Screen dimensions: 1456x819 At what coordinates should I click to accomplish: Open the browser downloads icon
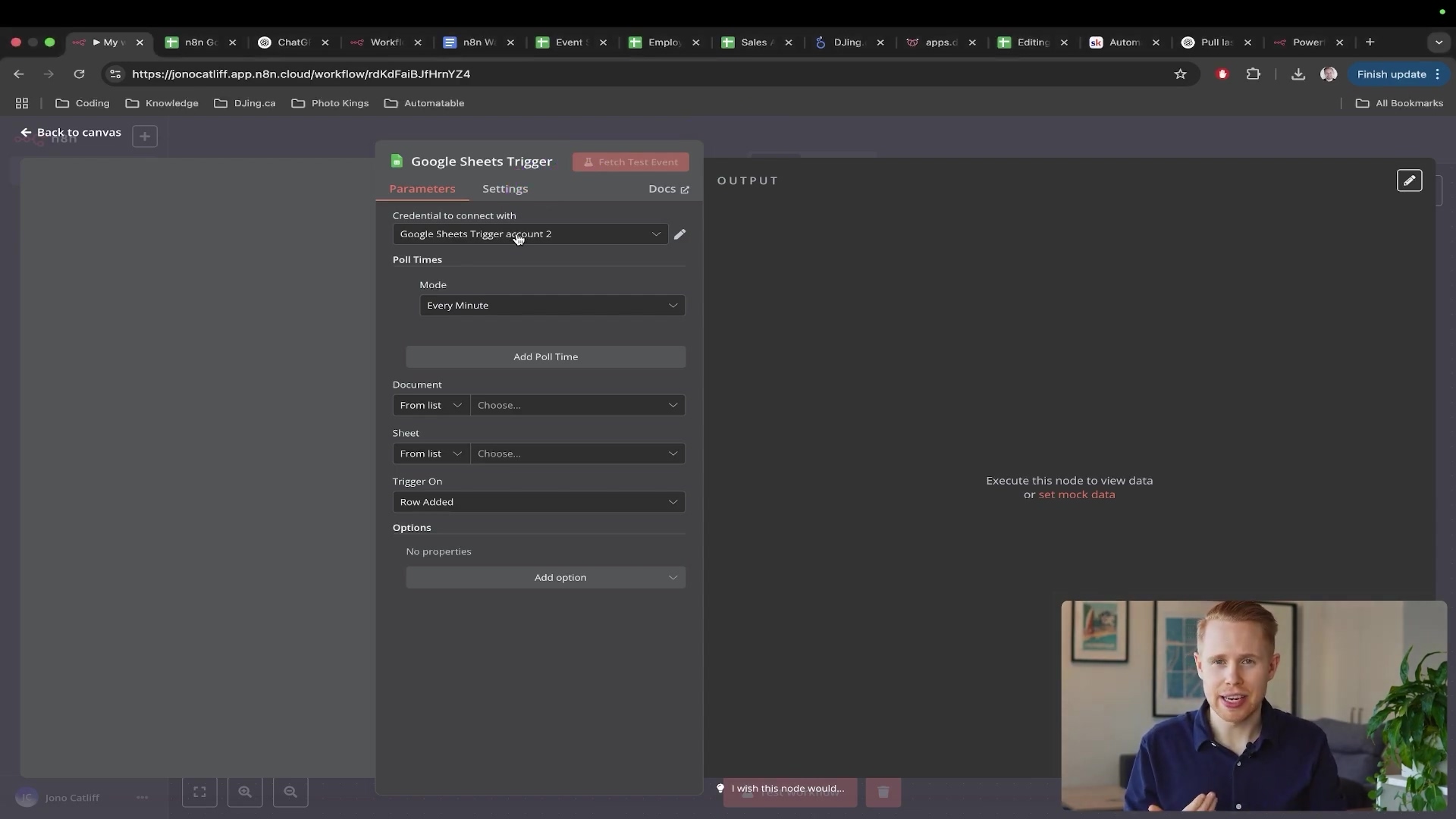pyautogui.click(x=1298, y=74)
